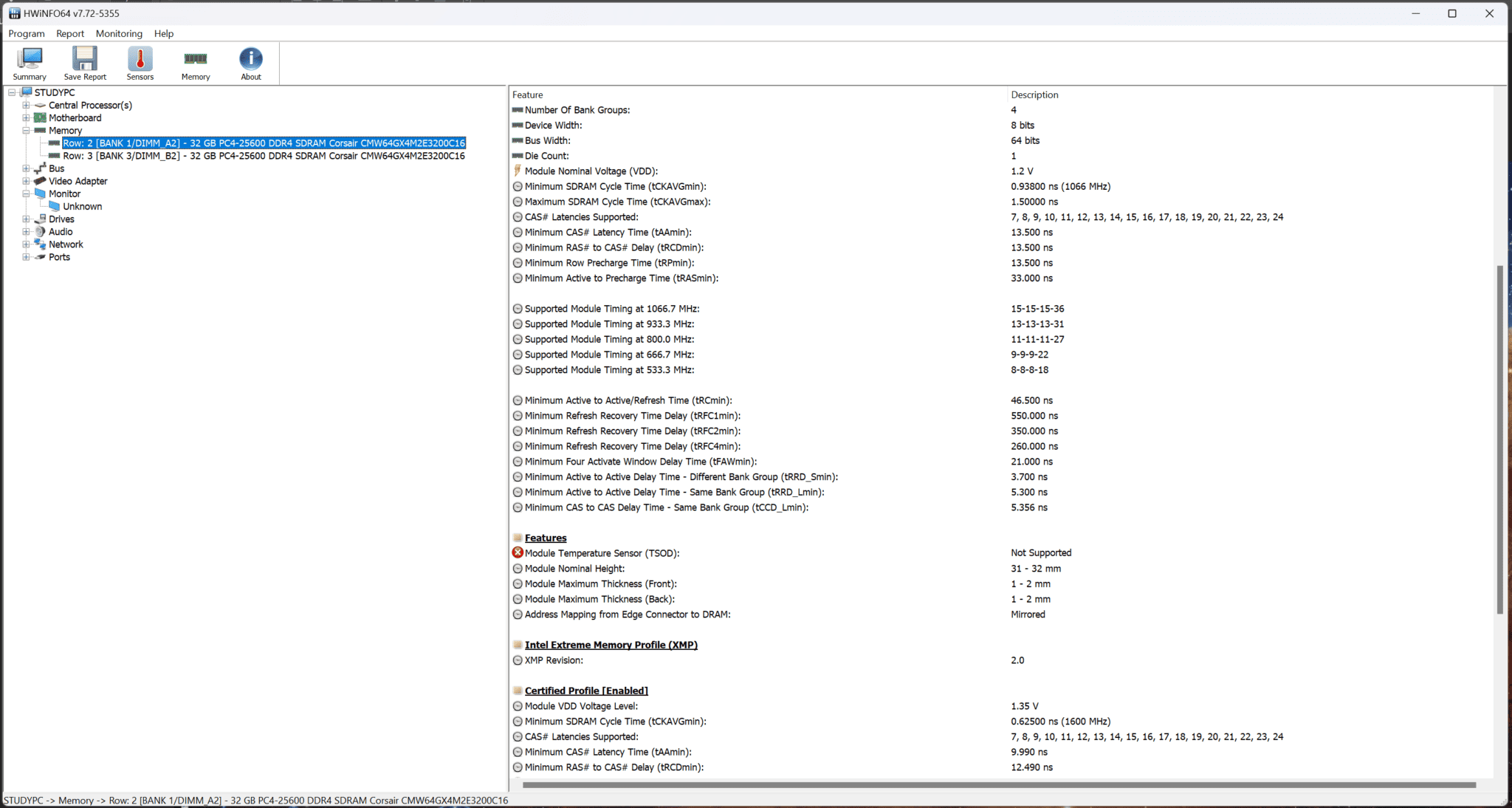This screenshot has height=808, width=1512.
Task: Click the Description column header
Action: point(1034,95)
